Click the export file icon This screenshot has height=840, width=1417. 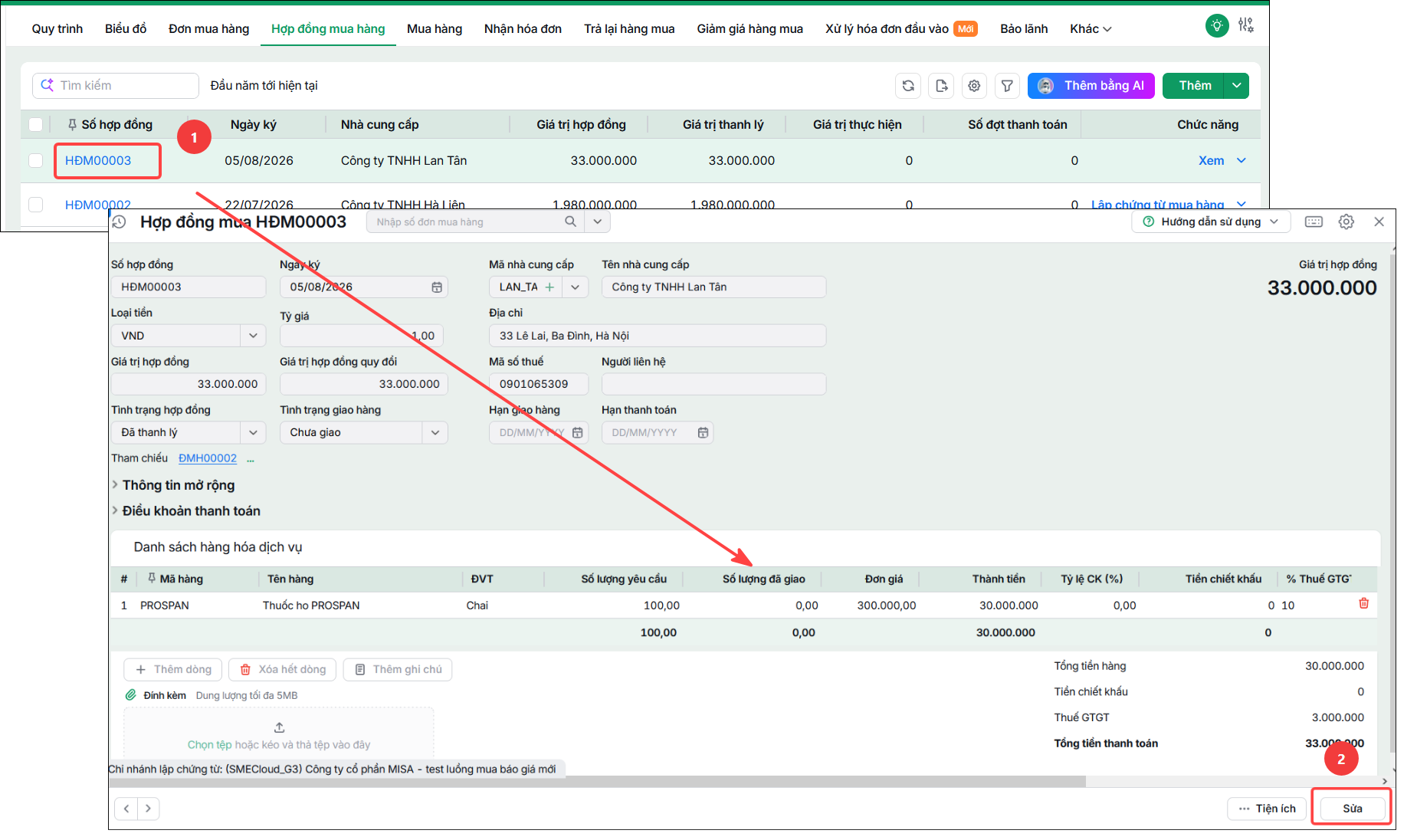click(941, 86)
